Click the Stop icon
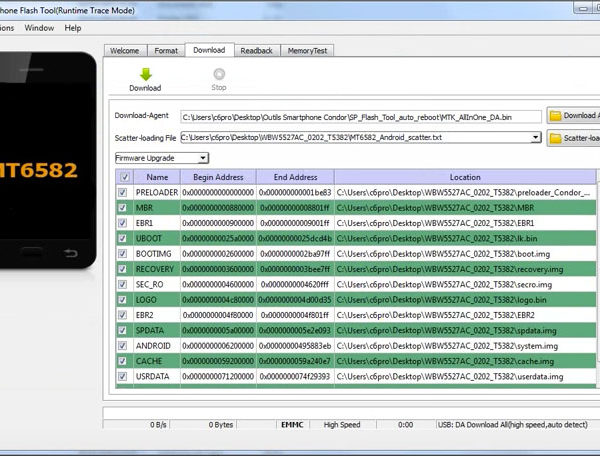600x456 pixels. tap(219, 74)
